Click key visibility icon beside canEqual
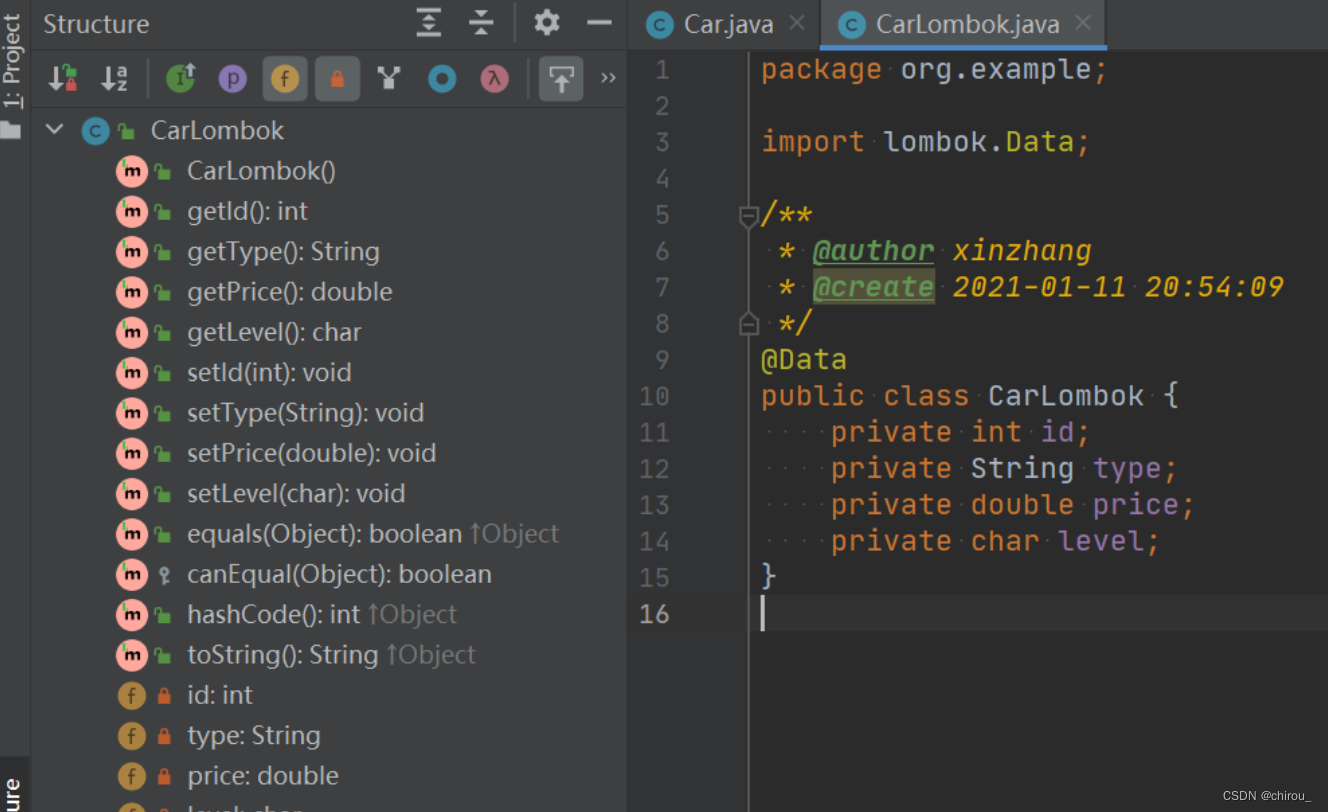 [x=164, y=575]
